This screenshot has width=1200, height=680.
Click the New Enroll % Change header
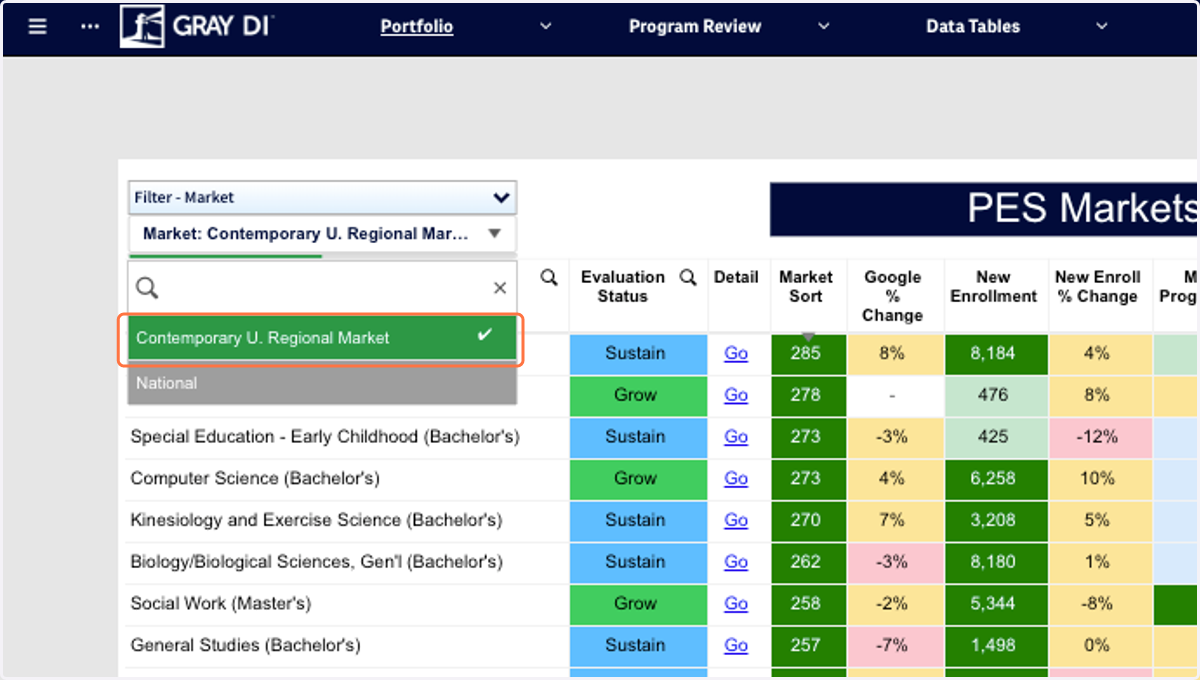tap(1097, 287)
